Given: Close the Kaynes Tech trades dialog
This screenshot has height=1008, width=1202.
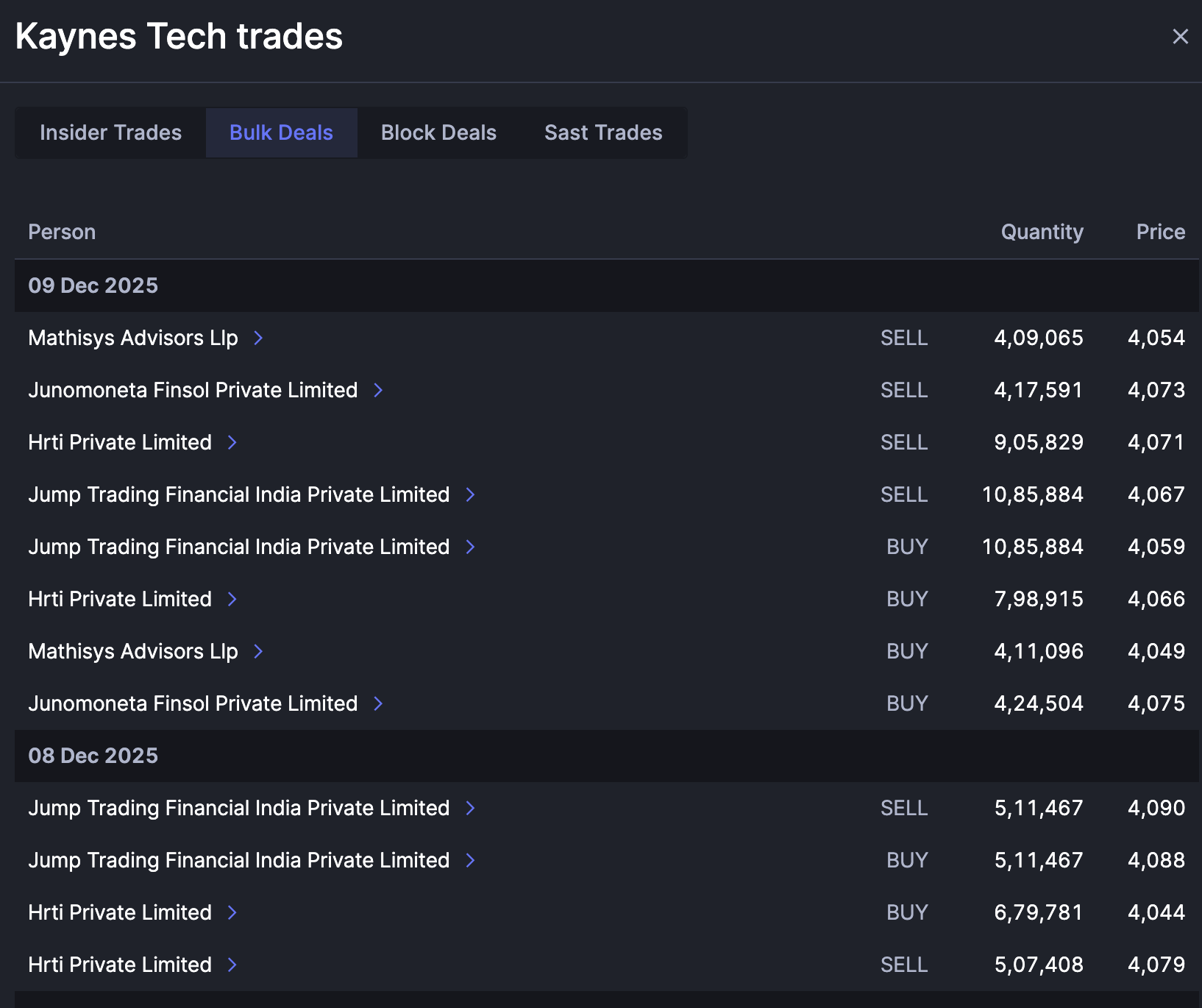Looking at the screenshot, I should coord(1180,37).
